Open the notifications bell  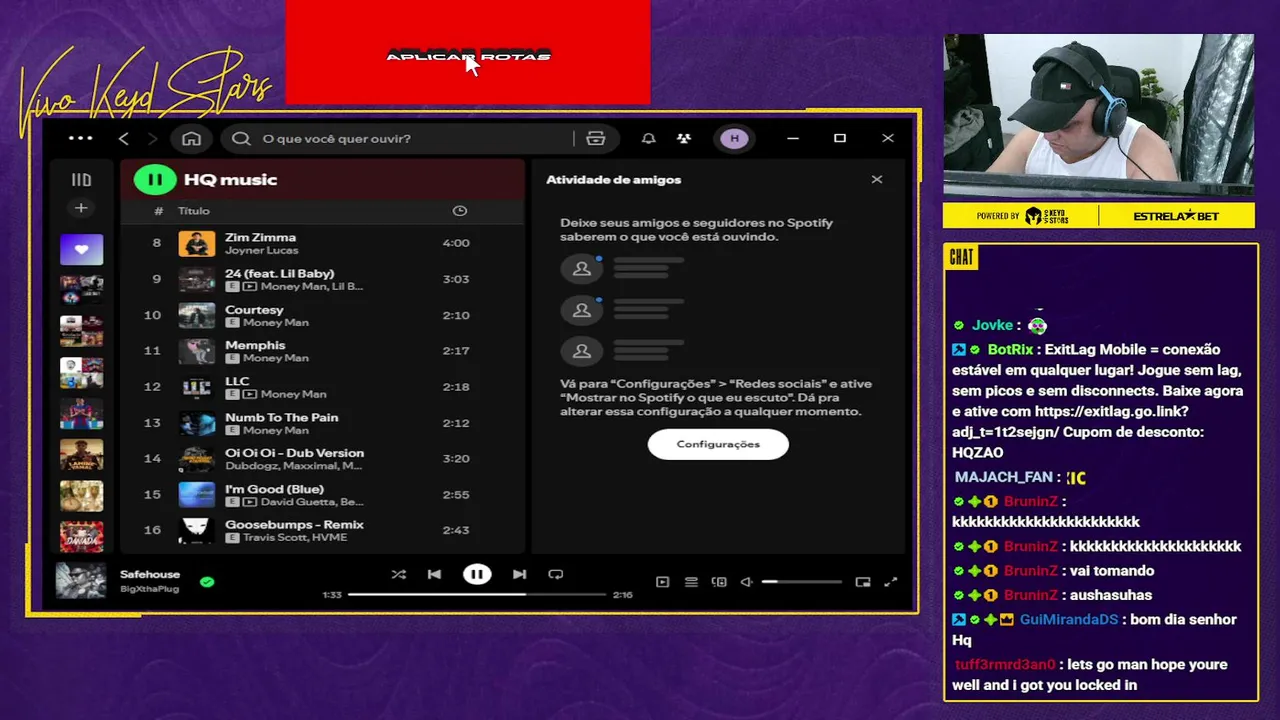coord(649,138)
